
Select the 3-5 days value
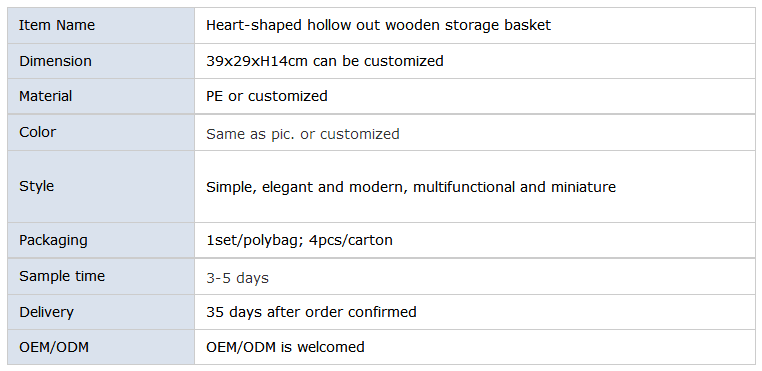tap(237, 278)
